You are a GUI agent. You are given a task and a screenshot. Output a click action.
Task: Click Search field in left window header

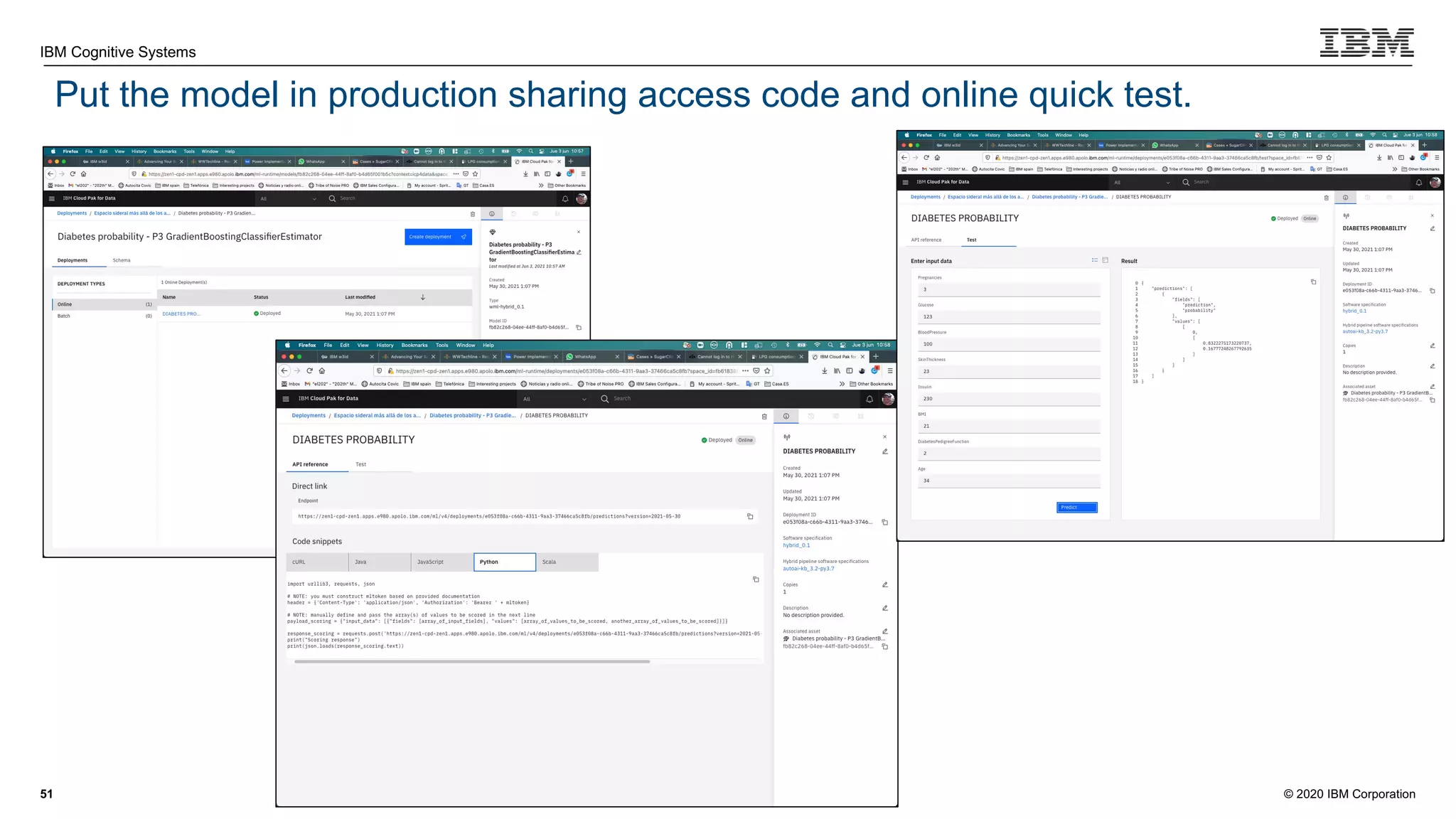[x=348, y=198]
